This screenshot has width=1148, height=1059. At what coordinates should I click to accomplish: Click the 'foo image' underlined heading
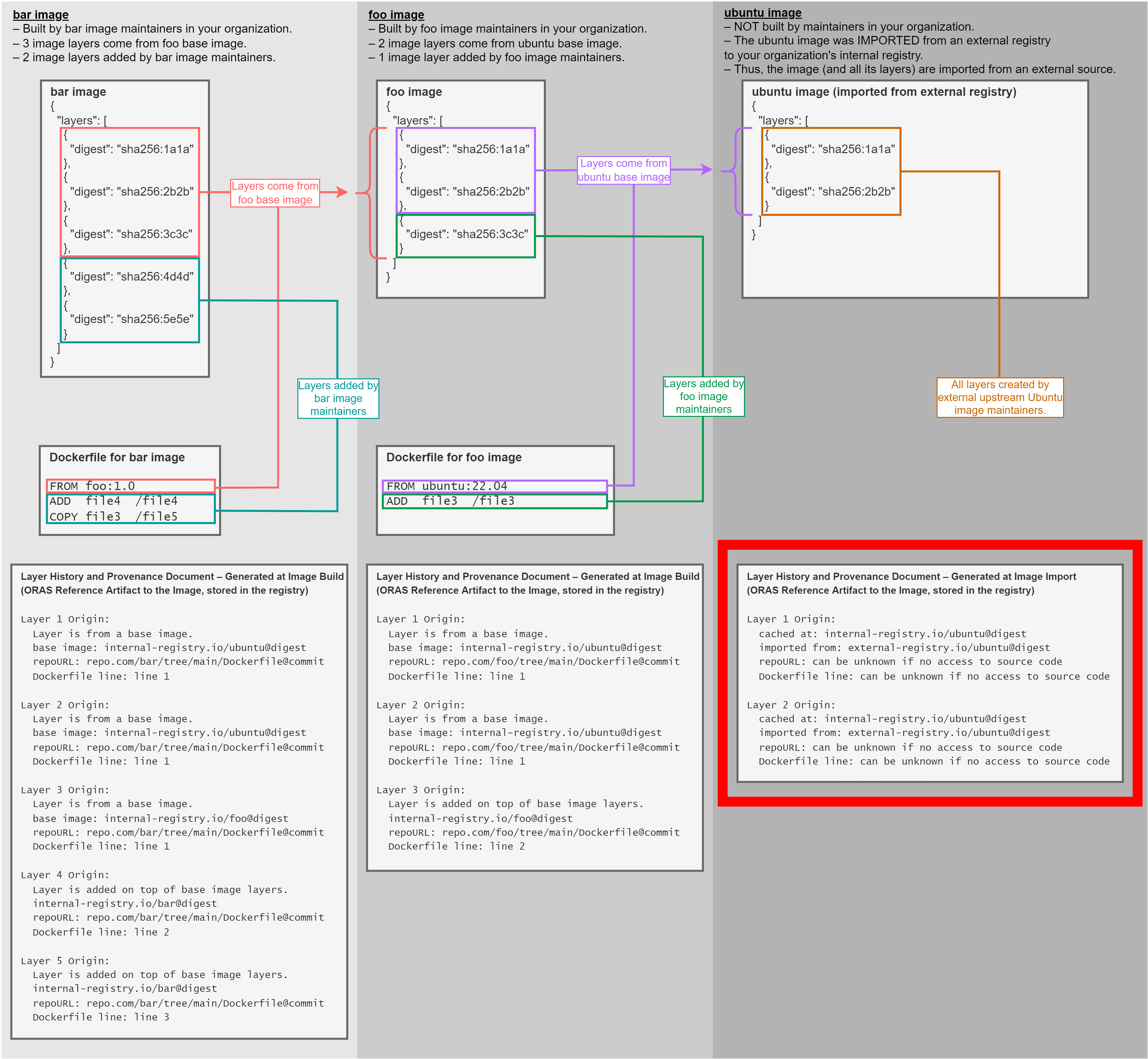point(396,15)
